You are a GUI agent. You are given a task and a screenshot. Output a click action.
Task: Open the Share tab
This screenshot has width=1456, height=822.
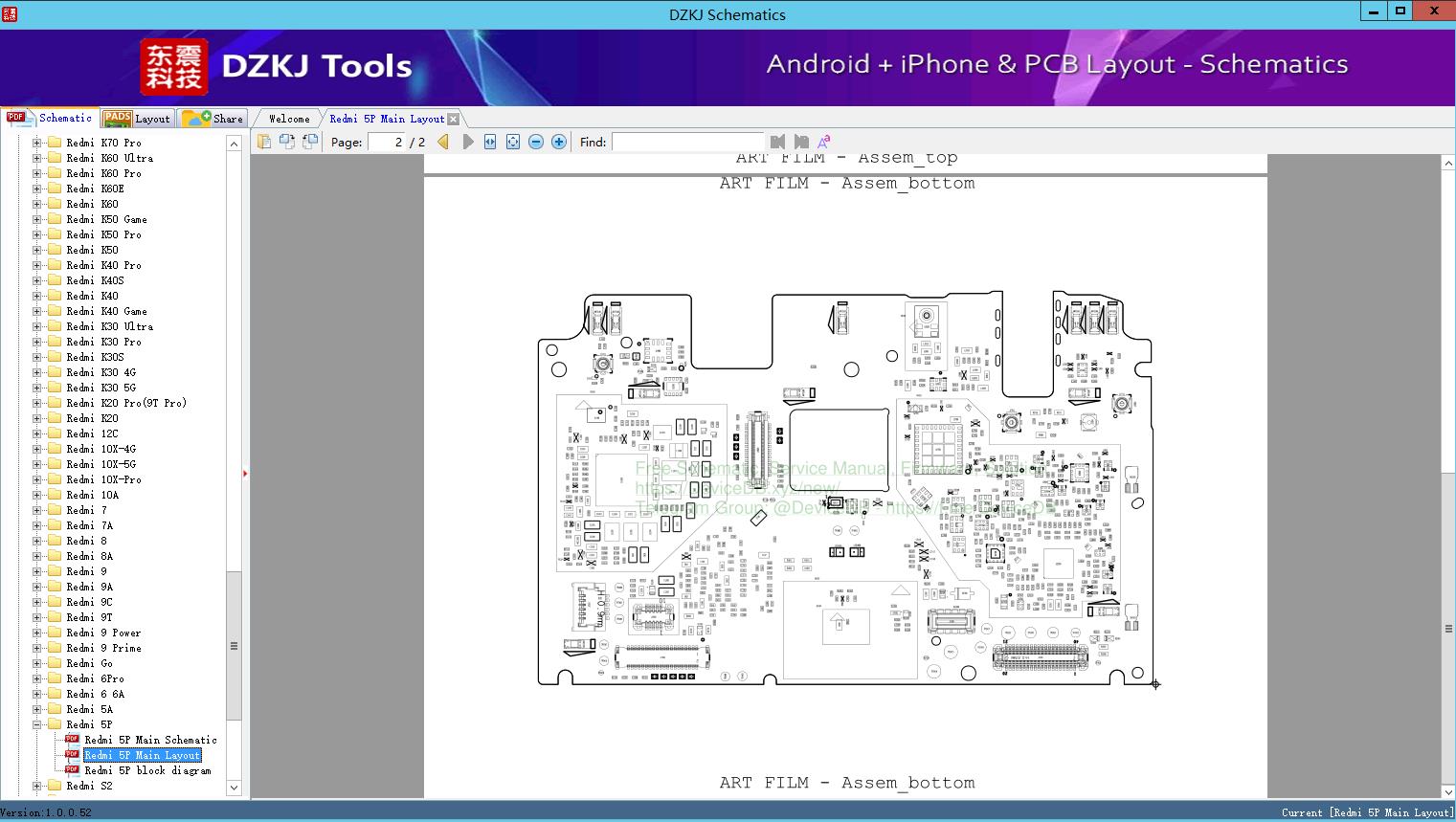pyautogui.click(x=213, y=119)
